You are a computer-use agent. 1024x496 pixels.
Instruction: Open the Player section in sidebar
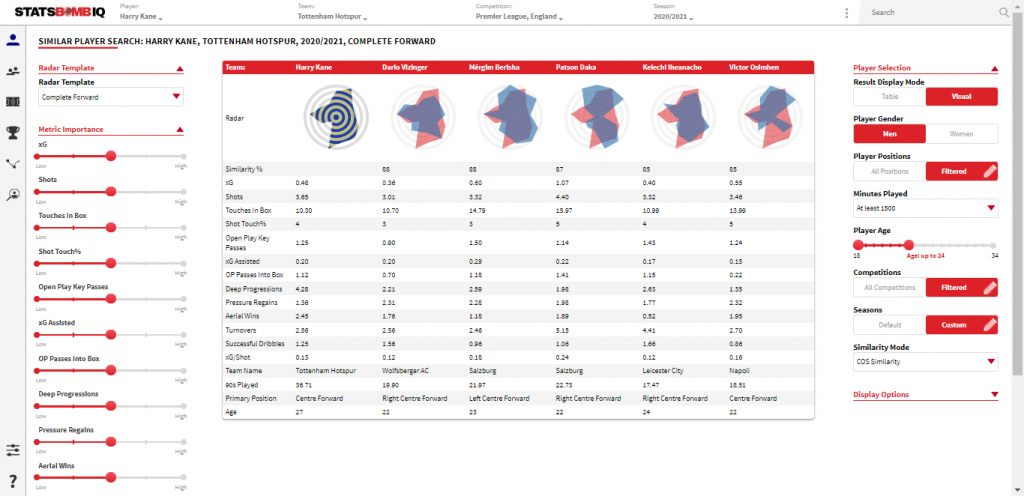[x=12, y=40]
